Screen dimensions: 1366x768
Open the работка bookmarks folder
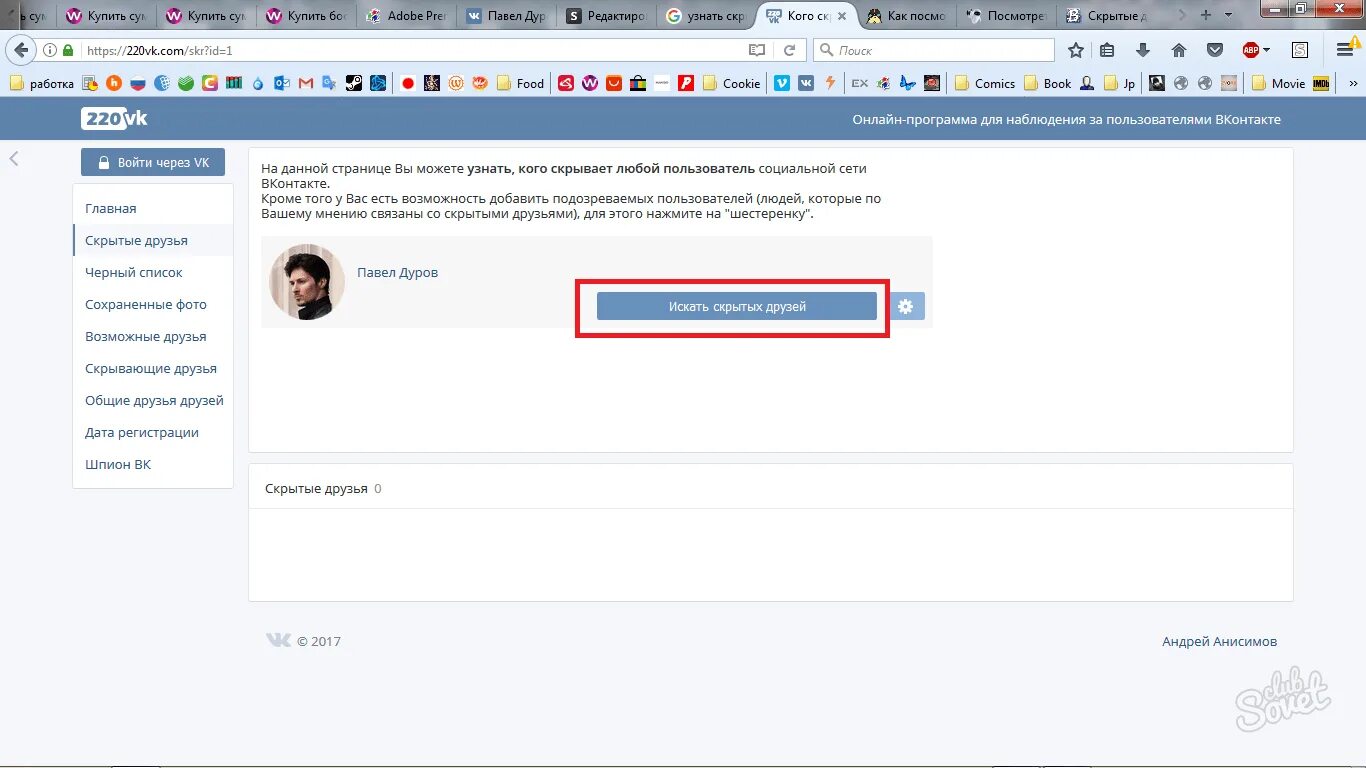(x=42, y=84)
